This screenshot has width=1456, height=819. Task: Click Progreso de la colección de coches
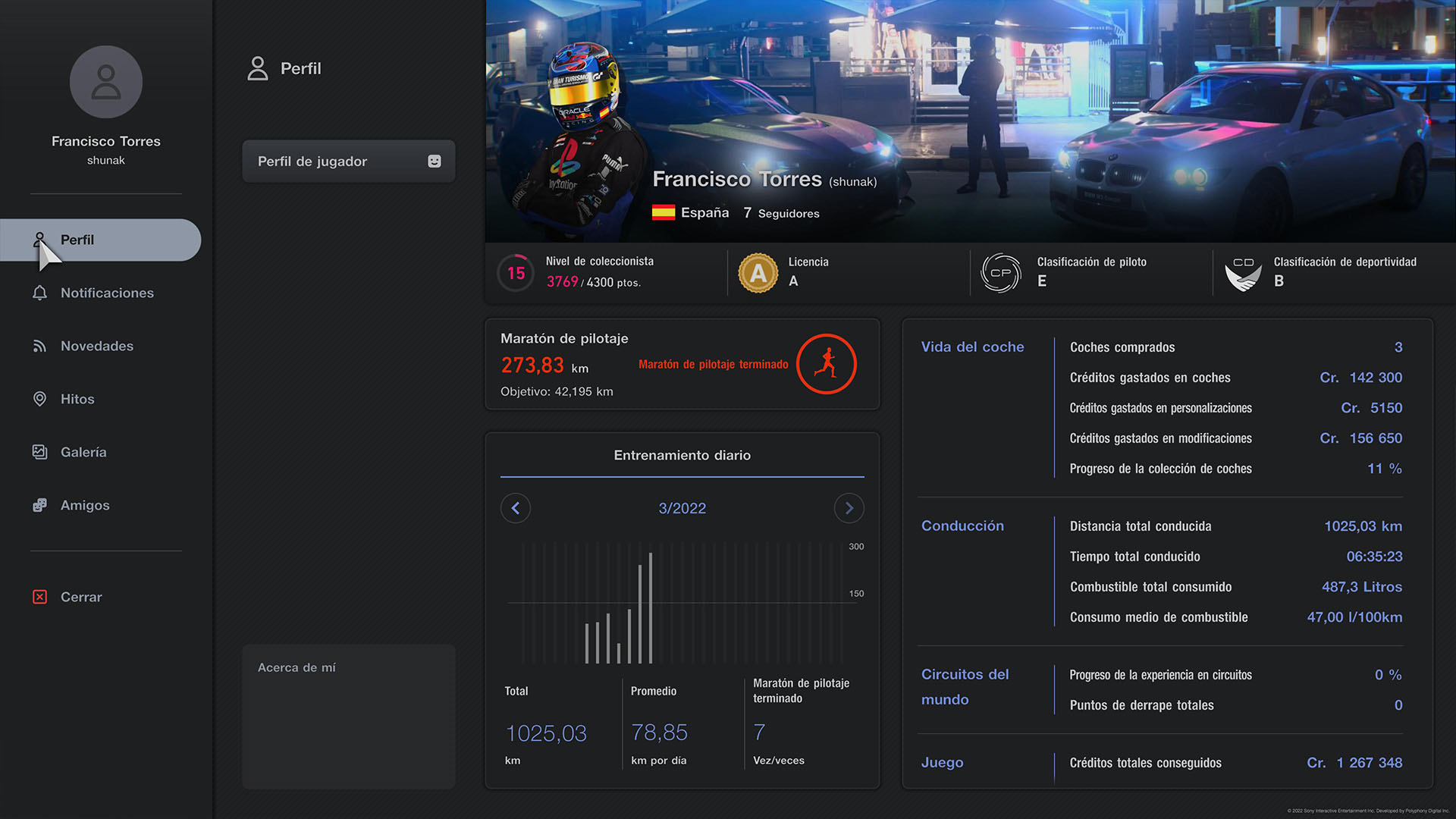1236,469
